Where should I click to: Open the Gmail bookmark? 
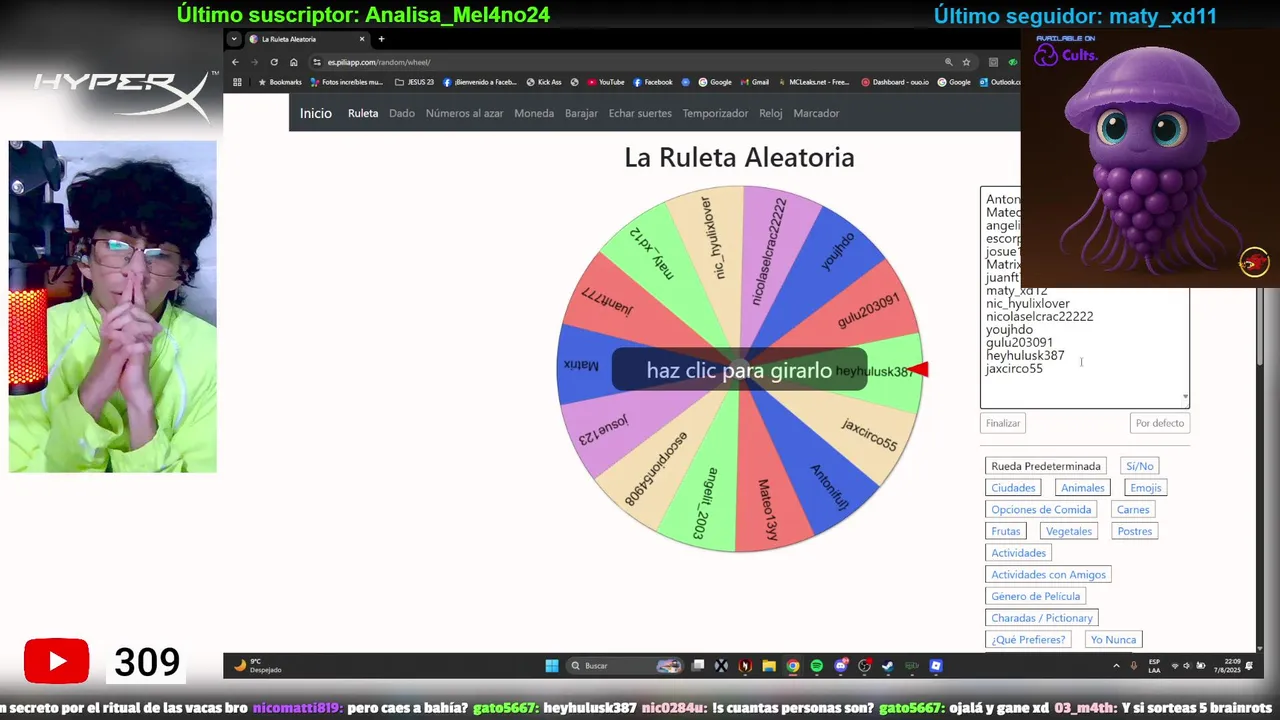754,82
